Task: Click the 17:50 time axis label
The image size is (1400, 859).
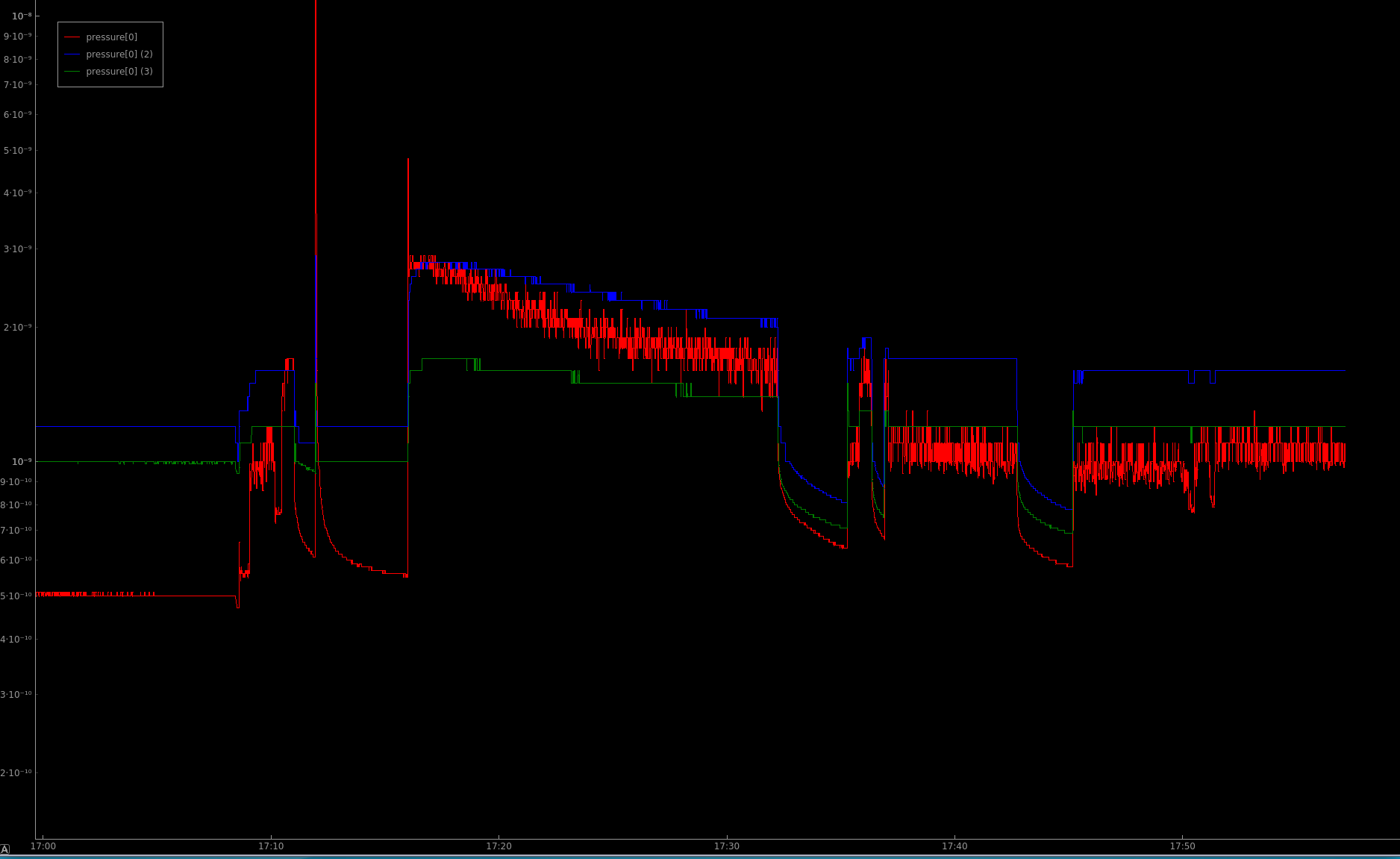Action: click(1182, 846)
